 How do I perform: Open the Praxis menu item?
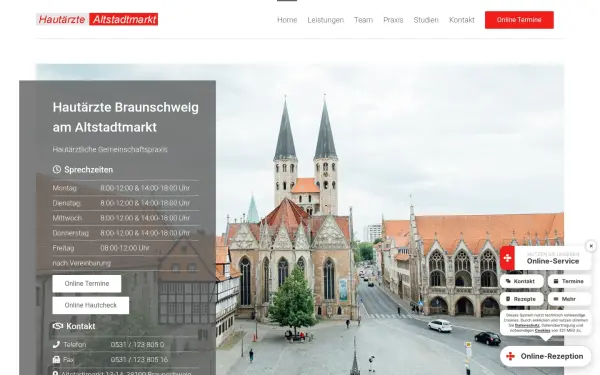click(393, 20)
